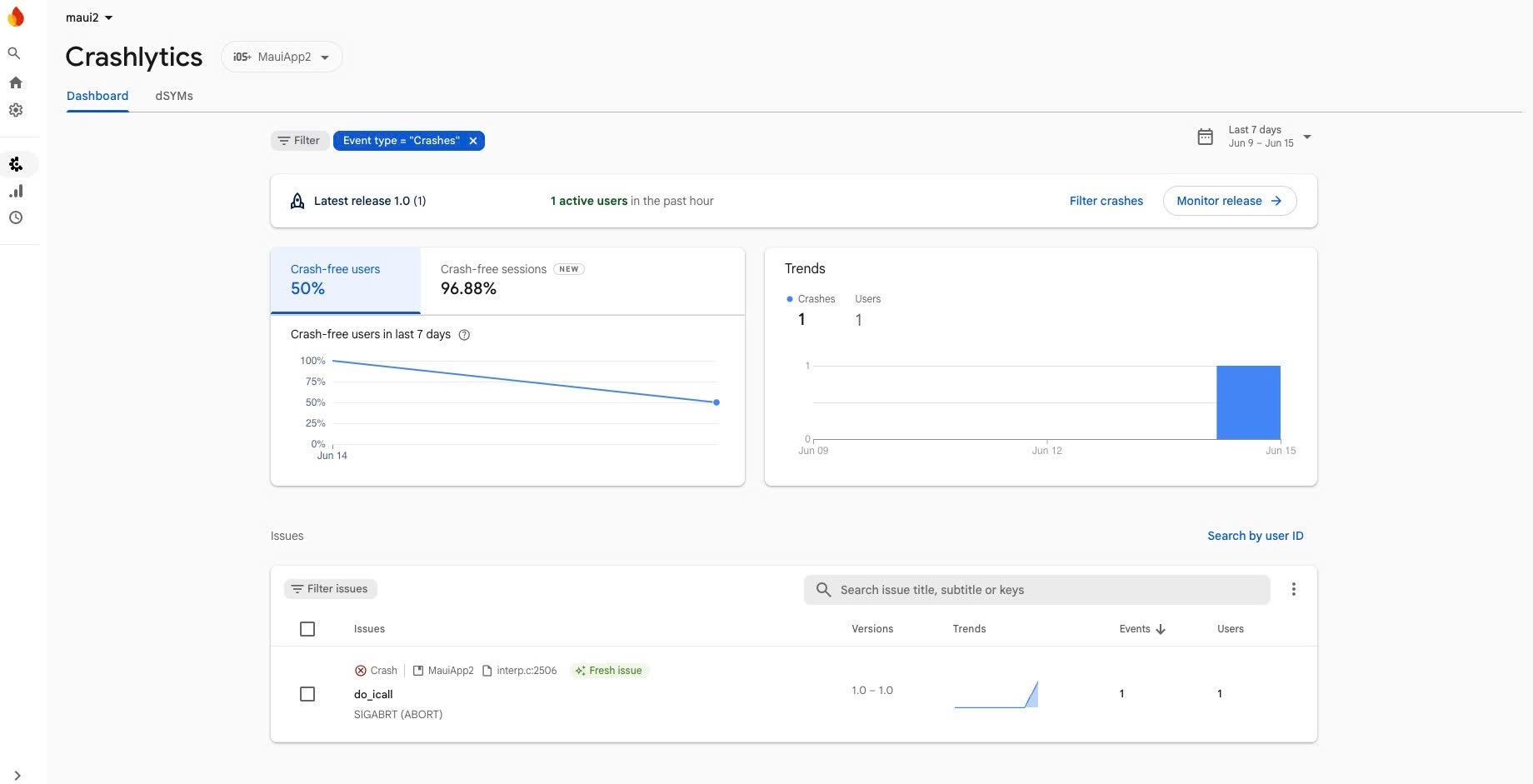This screenshot has height=784, width=1533.
Task: Click the interp.c:2506 file label
Action: tap(520, 671)
